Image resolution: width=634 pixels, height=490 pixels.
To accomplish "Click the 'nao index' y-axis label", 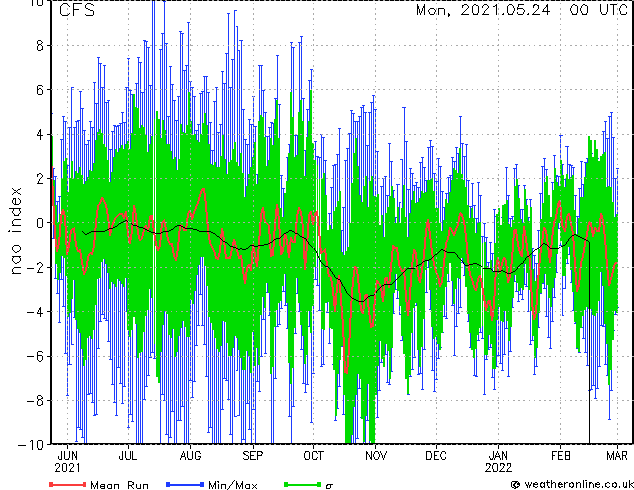I will (15, 231).
